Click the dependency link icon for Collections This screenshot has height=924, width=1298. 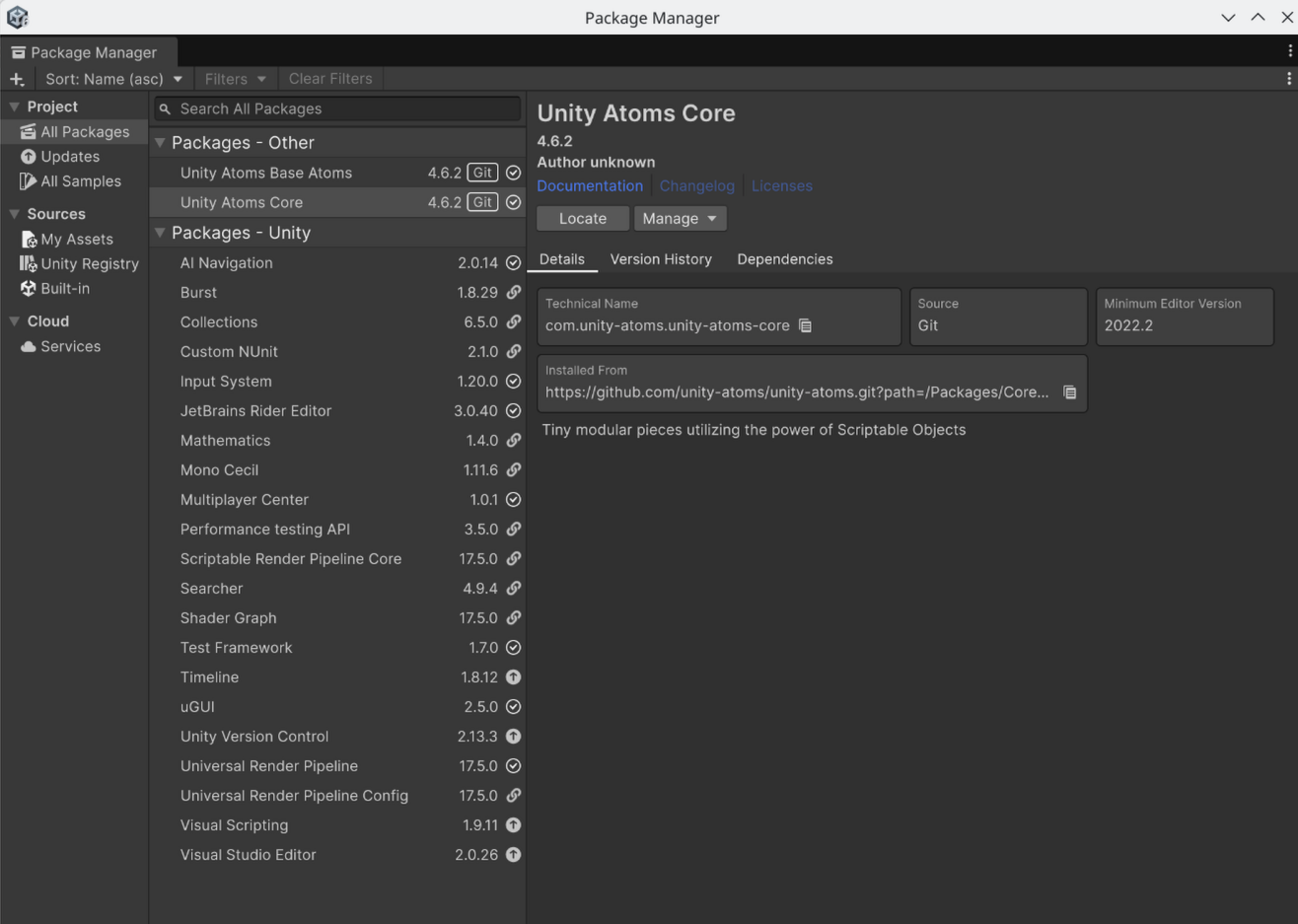(513, 322)
